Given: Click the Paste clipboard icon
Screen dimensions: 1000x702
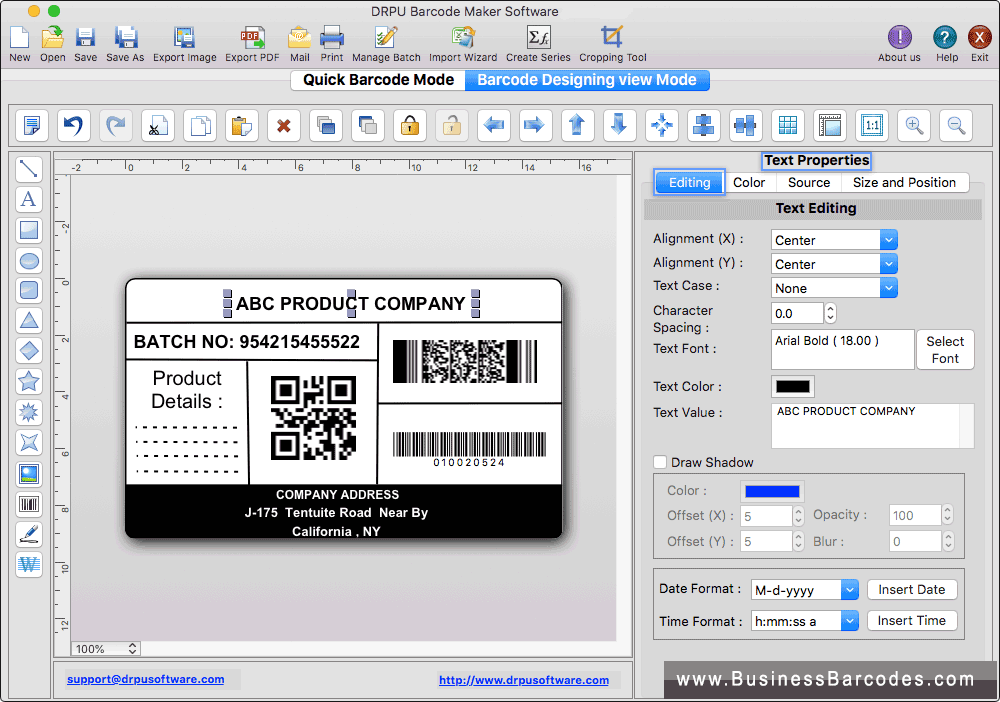Looking at the screenshot, I should 242,125.
